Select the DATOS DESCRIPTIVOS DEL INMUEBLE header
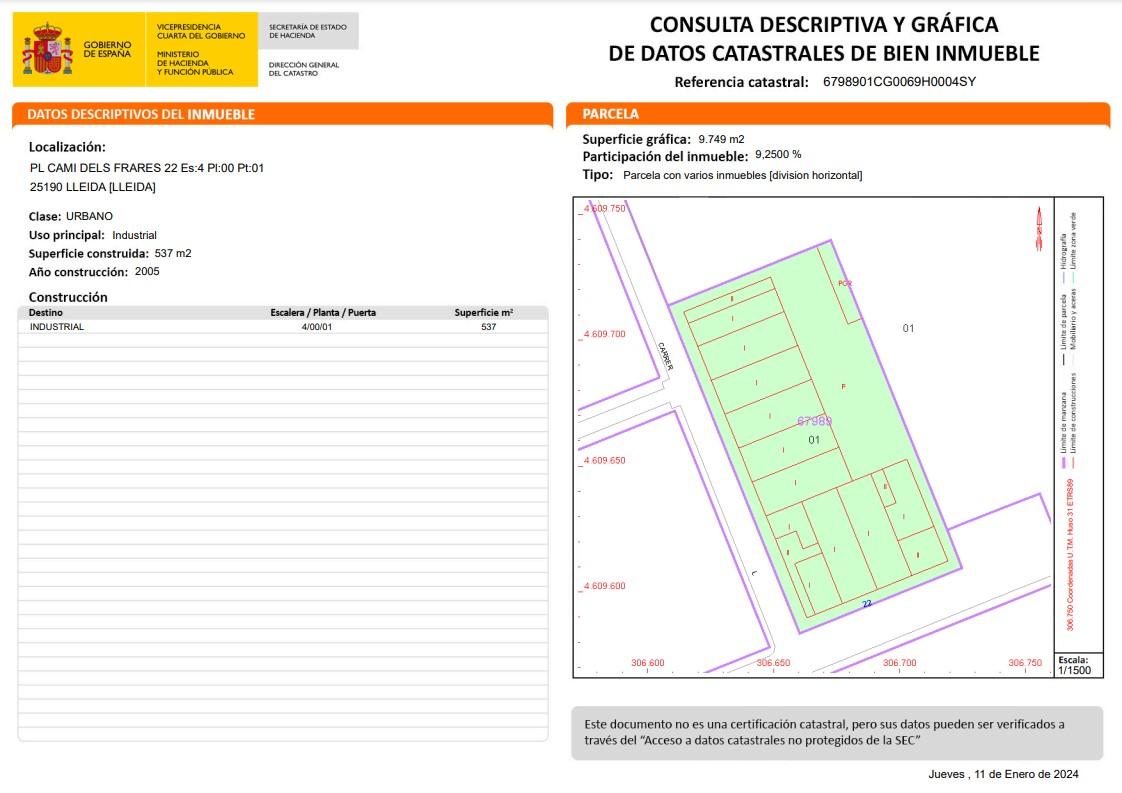 point(141,114)
